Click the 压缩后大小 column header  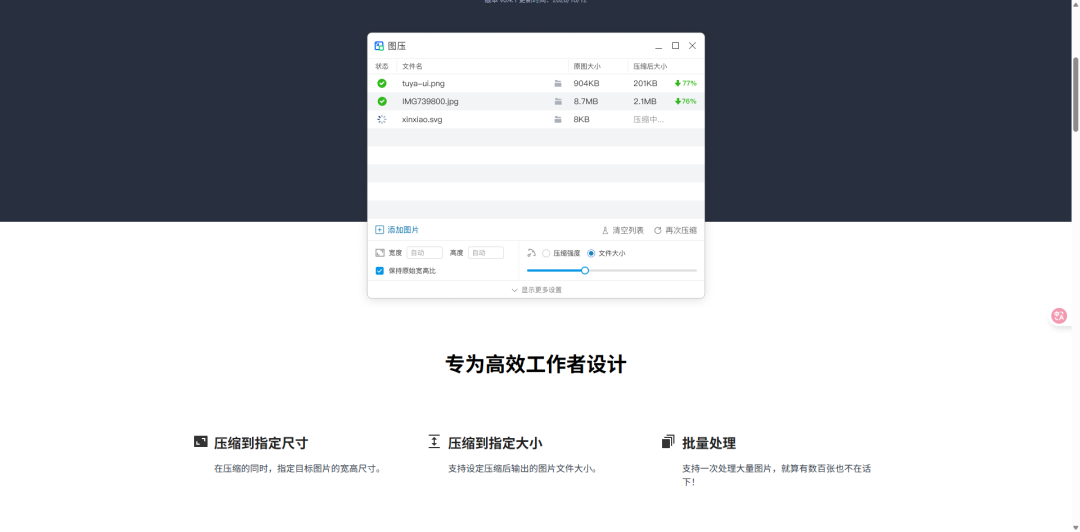(650, 66)
